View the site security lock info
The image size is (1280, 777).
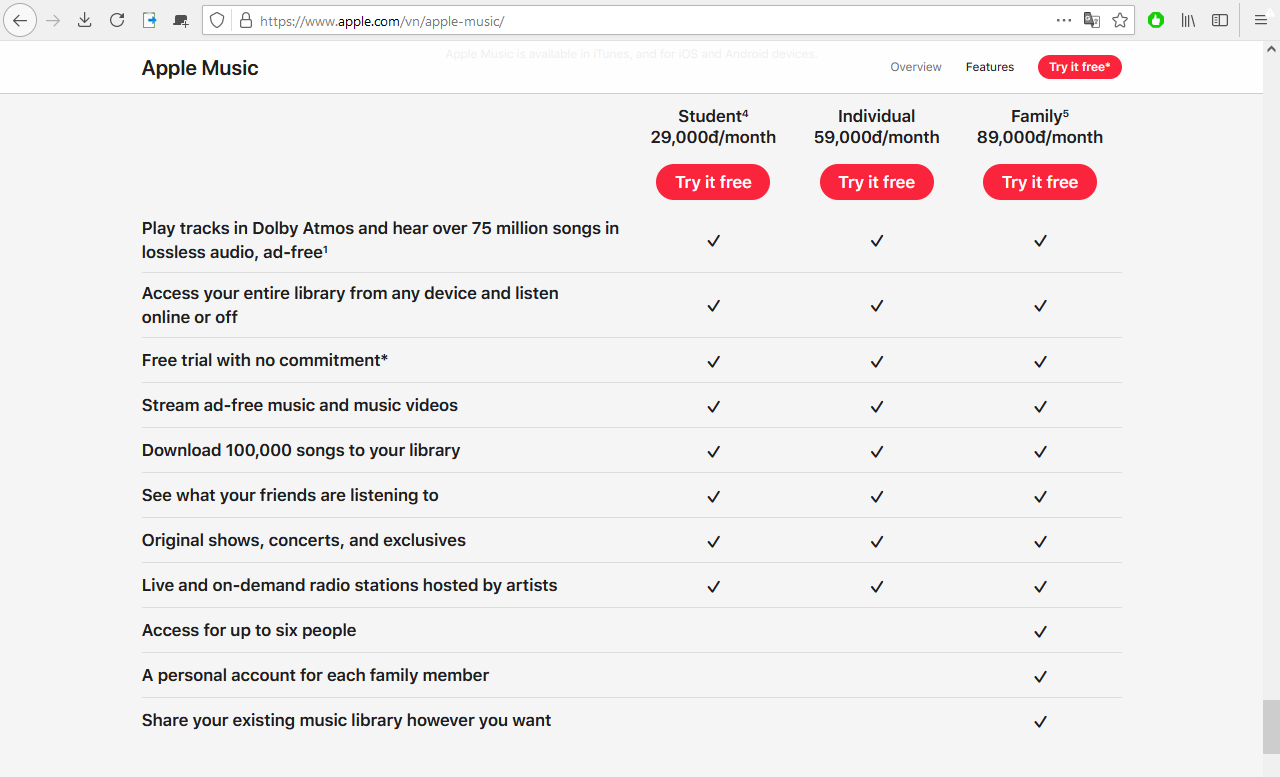point(246,20)
